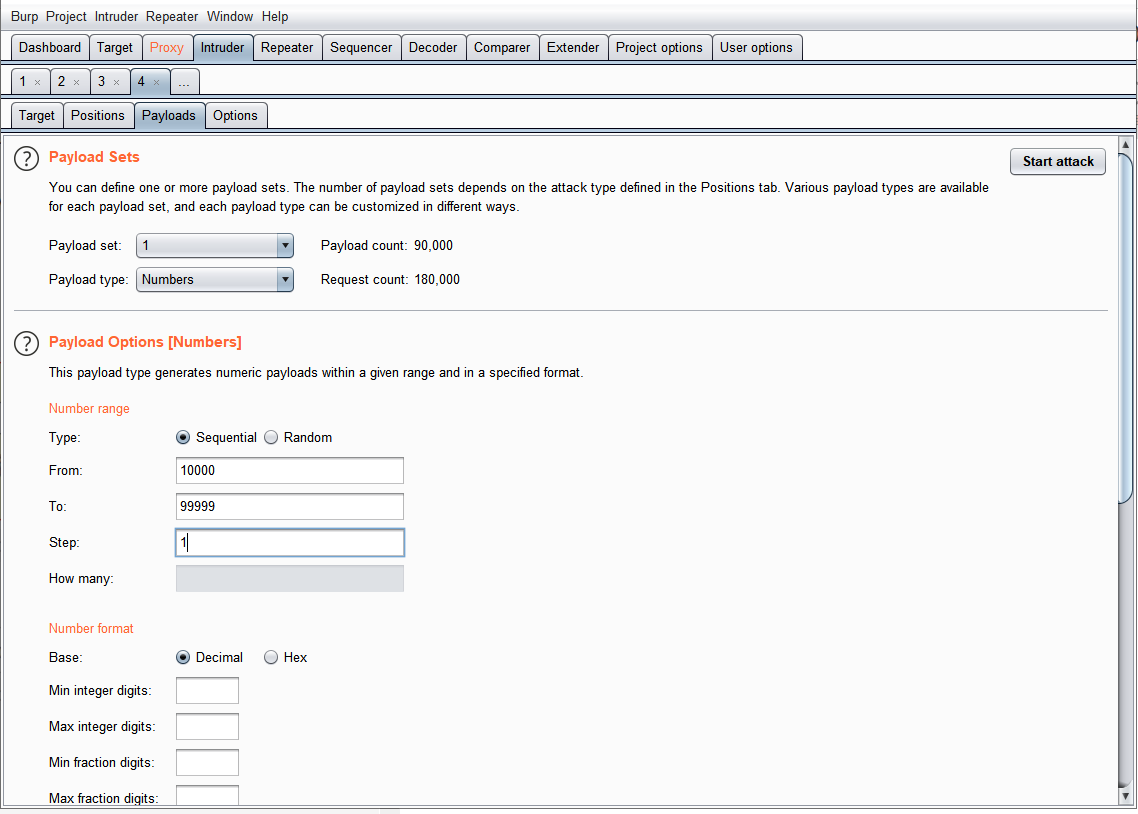Viewport: 1138px width, 814px height.
Task: Click the scrollbar down arrow
Action: pyautogui.click(x=1126, y=797)
